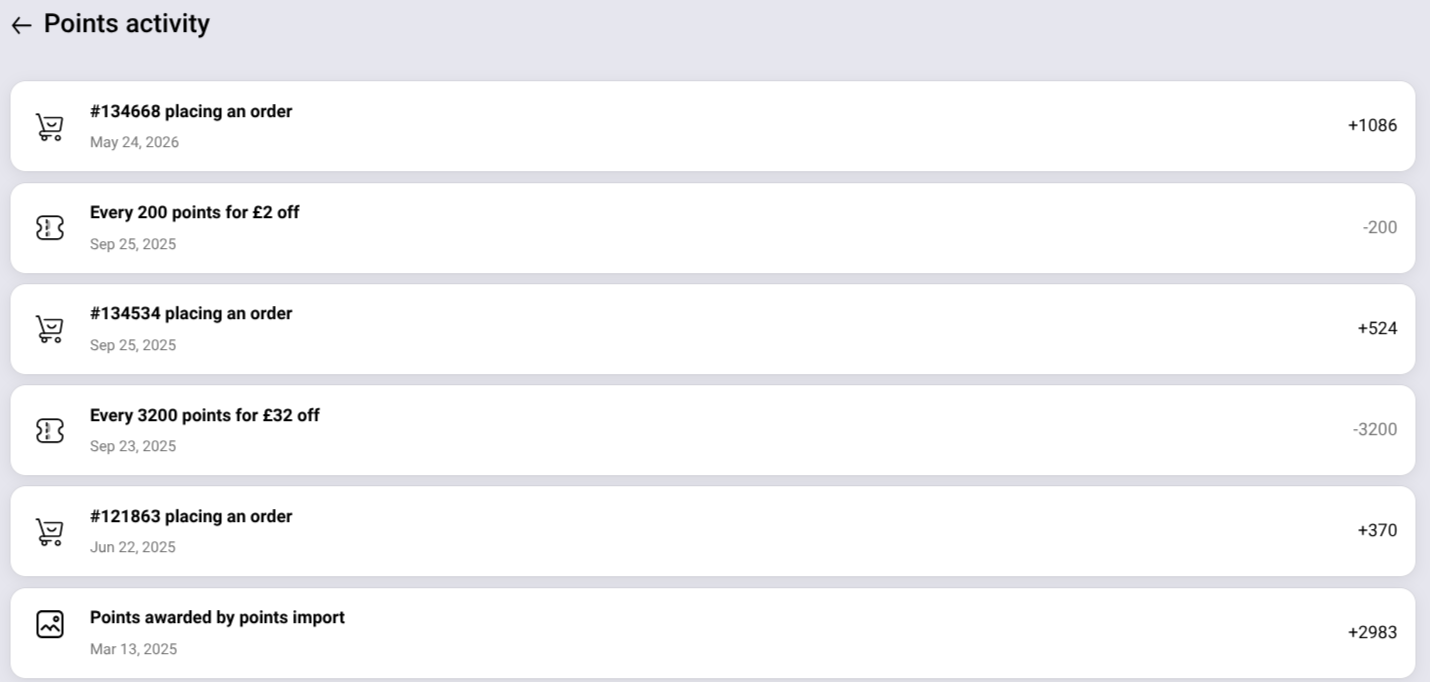
Task: Click image icon for points import entry
Action: [x=50, y=624]
